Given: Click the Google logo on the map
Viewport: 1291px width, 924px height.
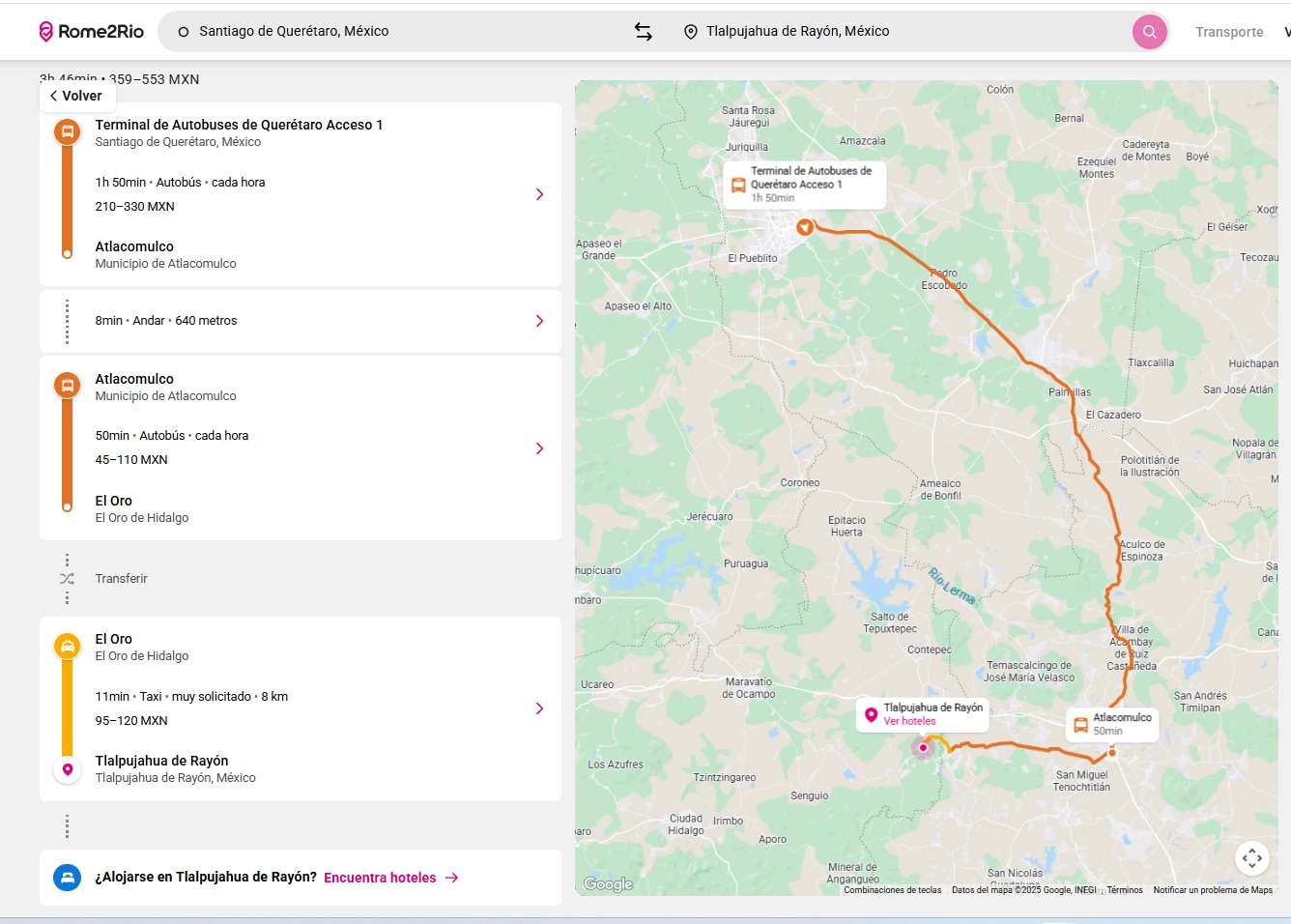Looking at the screenshot, I should coord(608,883).
